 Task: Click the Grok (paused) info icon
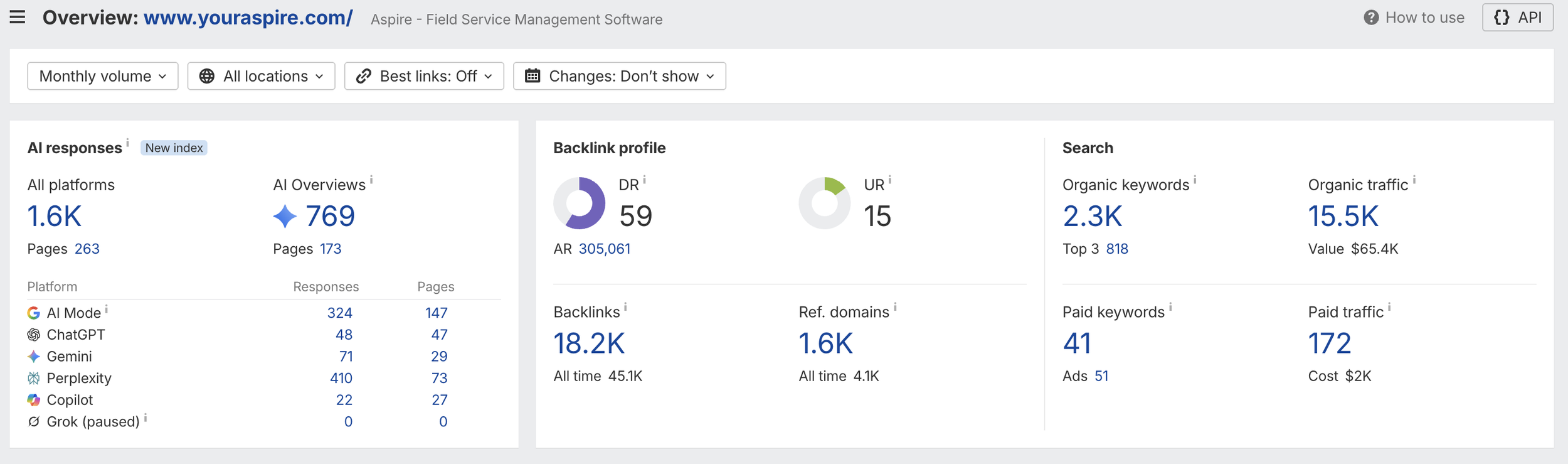(x=146, y=417)
